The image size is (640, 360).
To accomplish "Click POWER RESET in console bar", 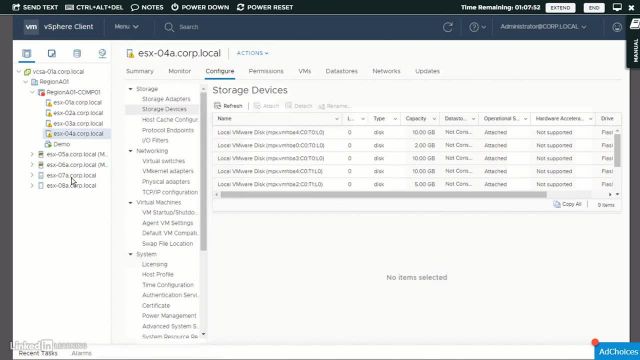I will [x=265, y=7].
